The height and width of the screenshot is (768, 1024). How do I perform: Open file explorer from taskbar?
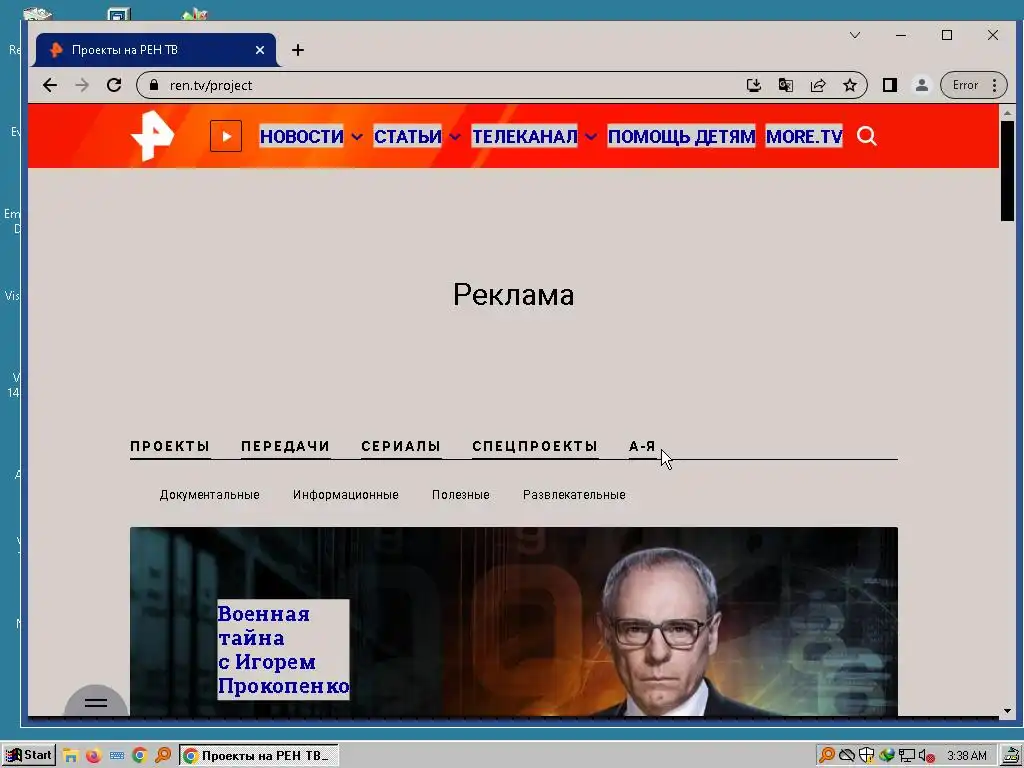[x=71, y=756]
